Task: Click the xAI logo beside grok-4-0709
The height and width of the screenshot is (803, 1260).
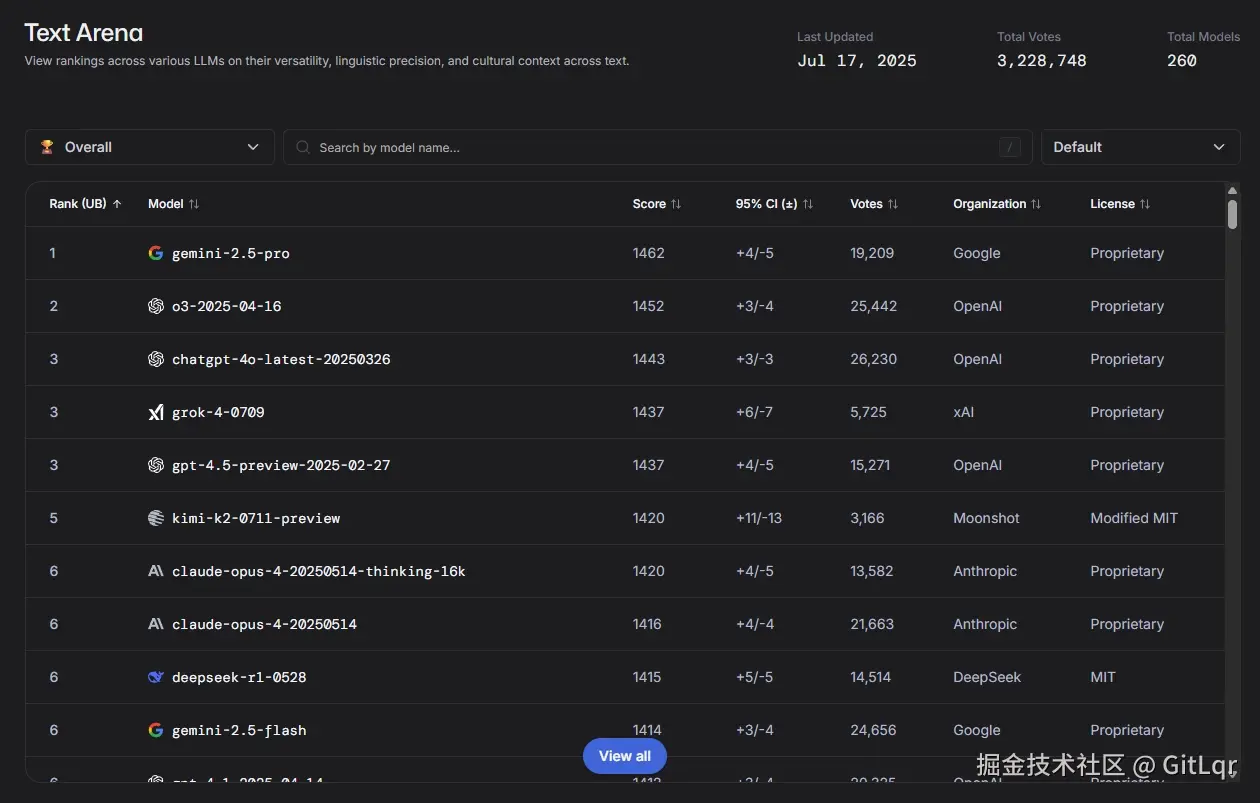Action: [x=156, y=412]
